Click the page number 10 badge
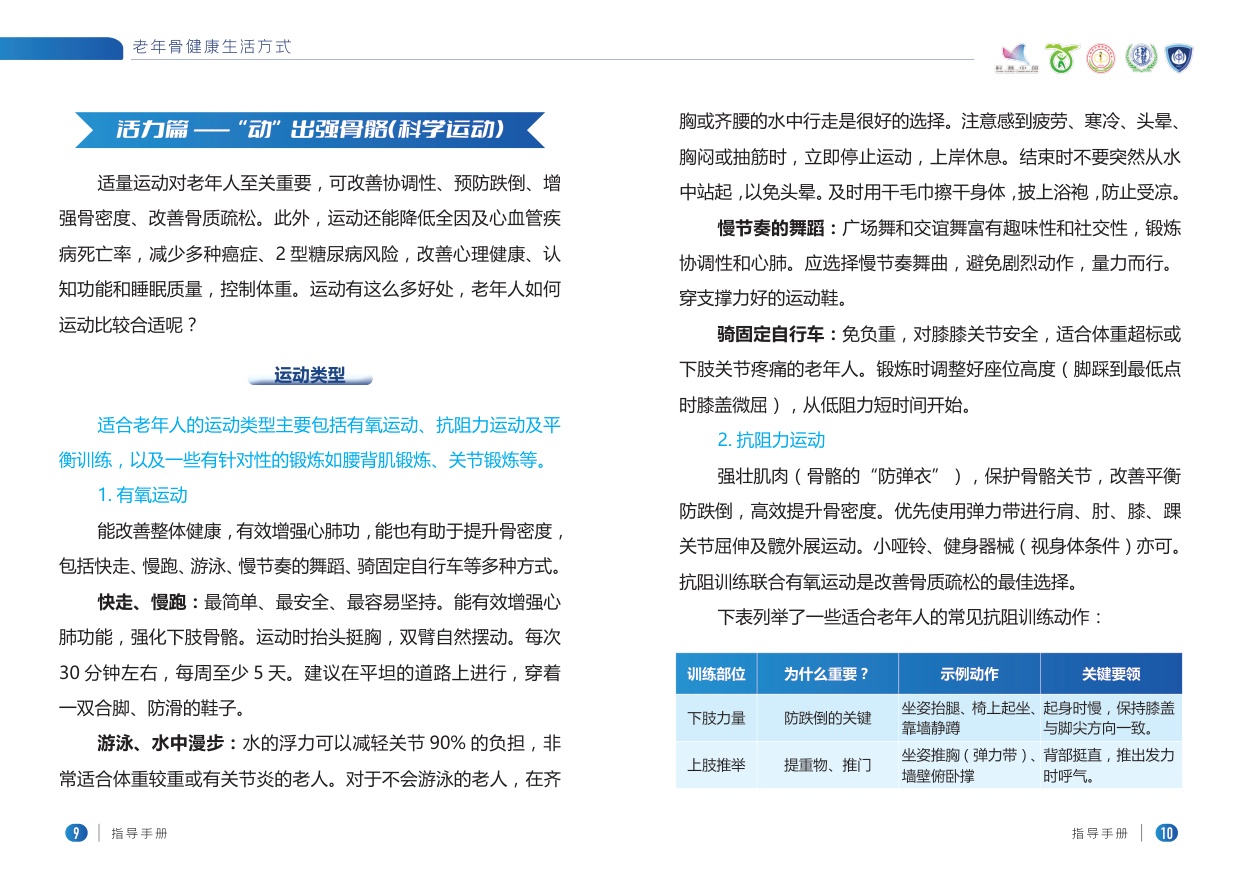Screen dimensions: 1241x875 (1166, 834)
